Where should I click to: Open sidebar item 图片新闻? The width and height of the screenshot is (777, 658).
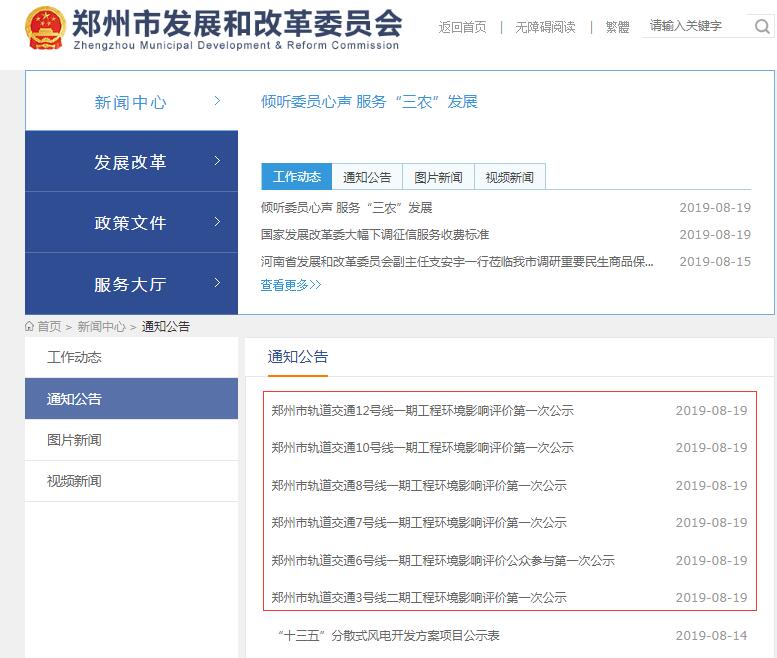pyautogui.click(x=131, y=440)
